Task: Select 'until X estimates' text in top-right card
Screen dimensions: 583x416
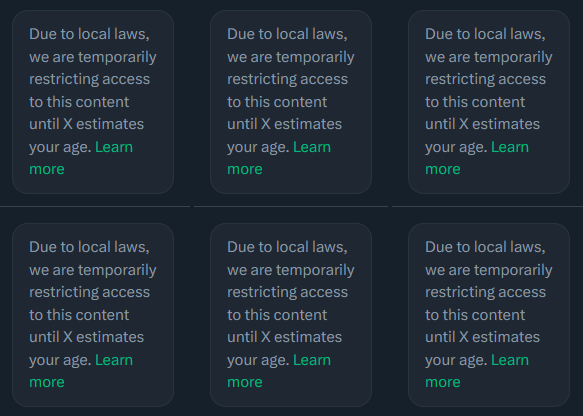Action: pyautogui.click(x=482, y=124)
